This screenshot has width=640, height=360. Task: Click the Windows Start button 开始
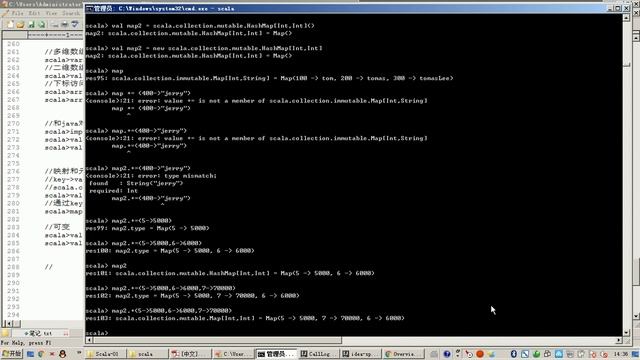(x=11, y=354)
